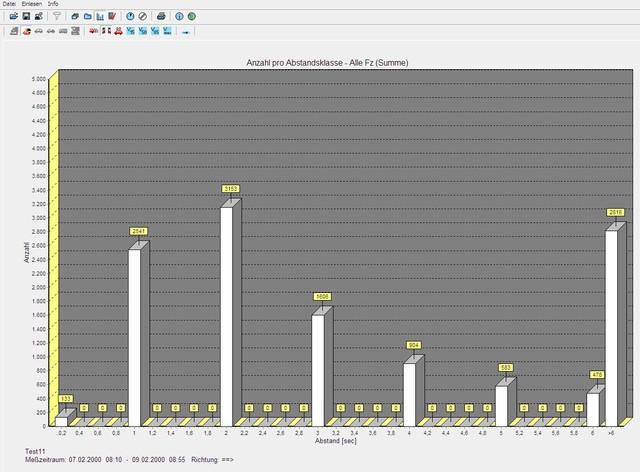
Task: Click the gray single car icon
Action: (39, 31)
